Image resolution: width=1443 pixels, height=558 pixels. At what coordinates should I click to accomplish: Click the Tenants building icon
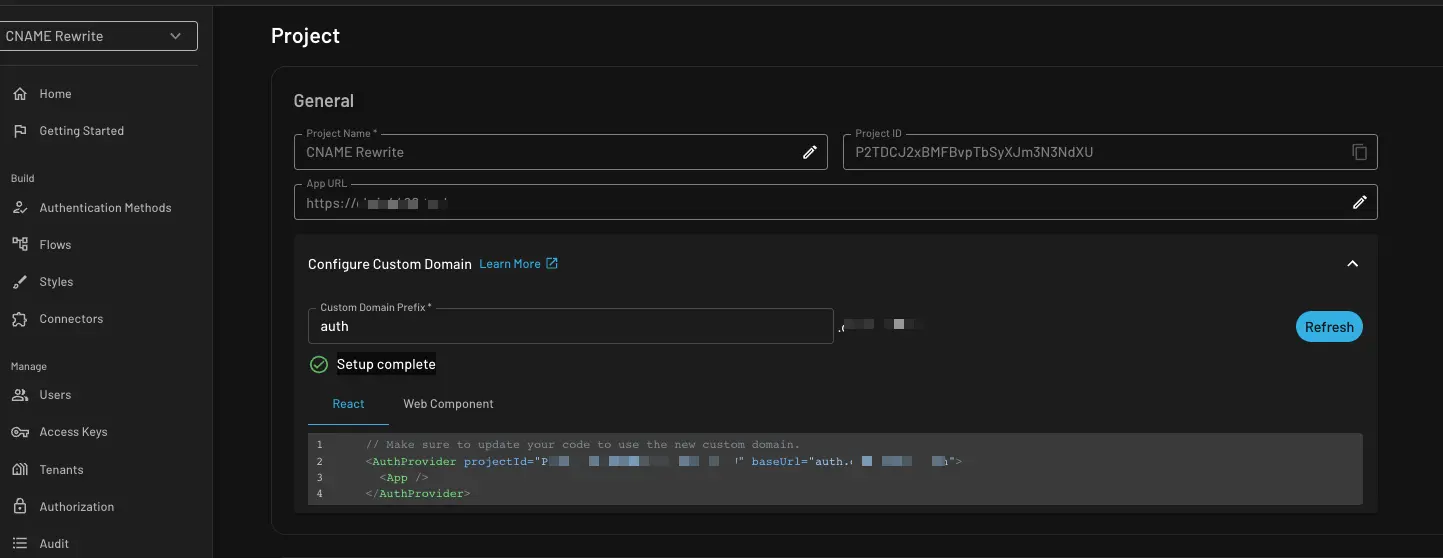coord(20,470)
